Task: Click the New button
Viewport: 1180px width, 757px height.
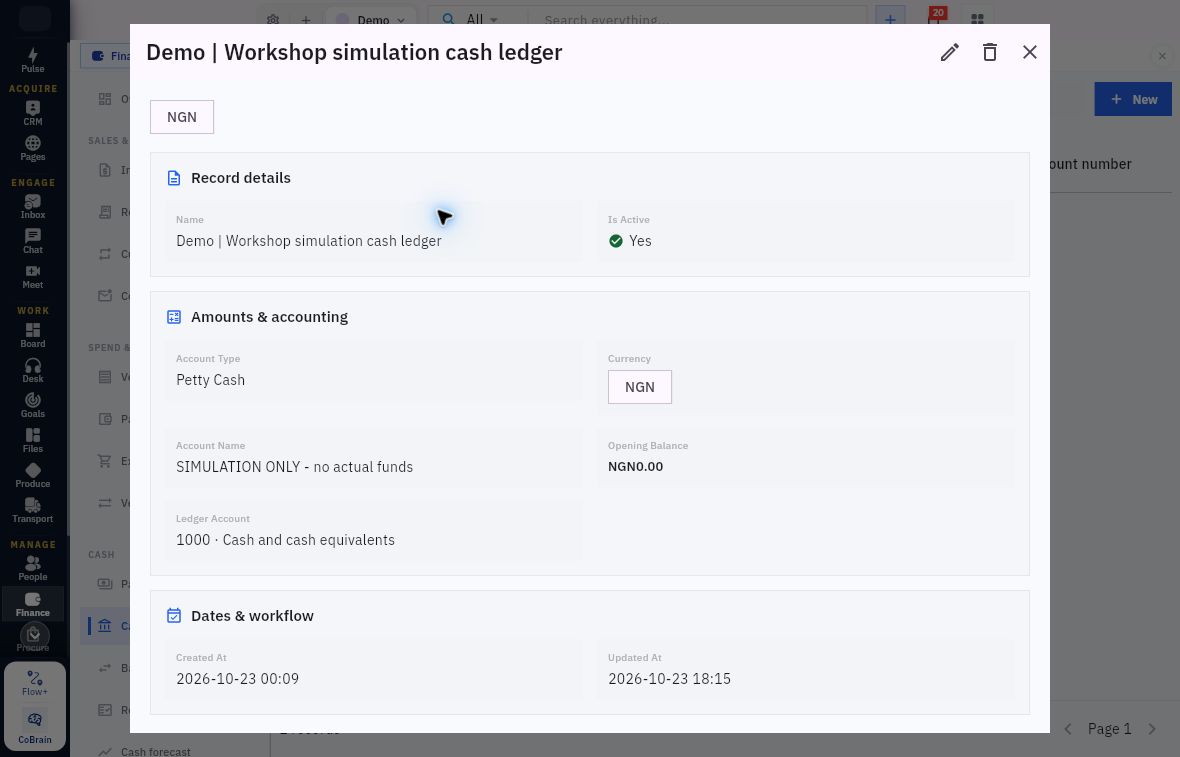Action: coord(1133,99)
